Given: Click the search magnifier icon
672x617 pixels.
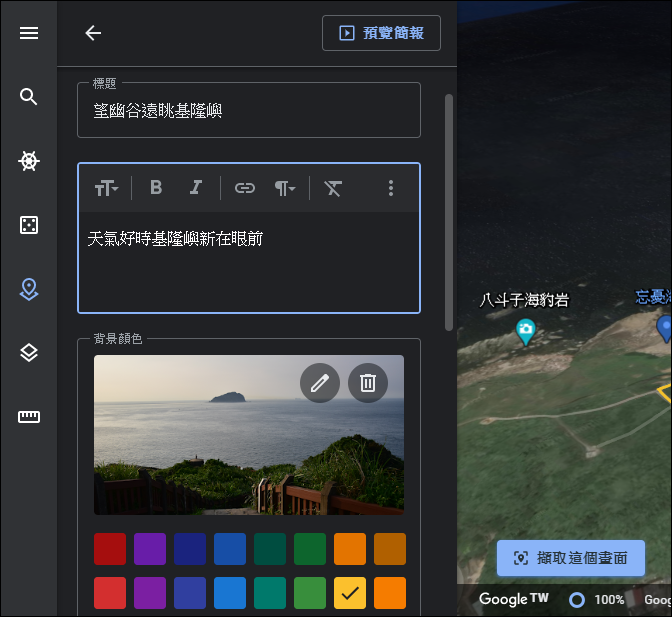Looking at the screenshot, I should [x=29, y=97].
